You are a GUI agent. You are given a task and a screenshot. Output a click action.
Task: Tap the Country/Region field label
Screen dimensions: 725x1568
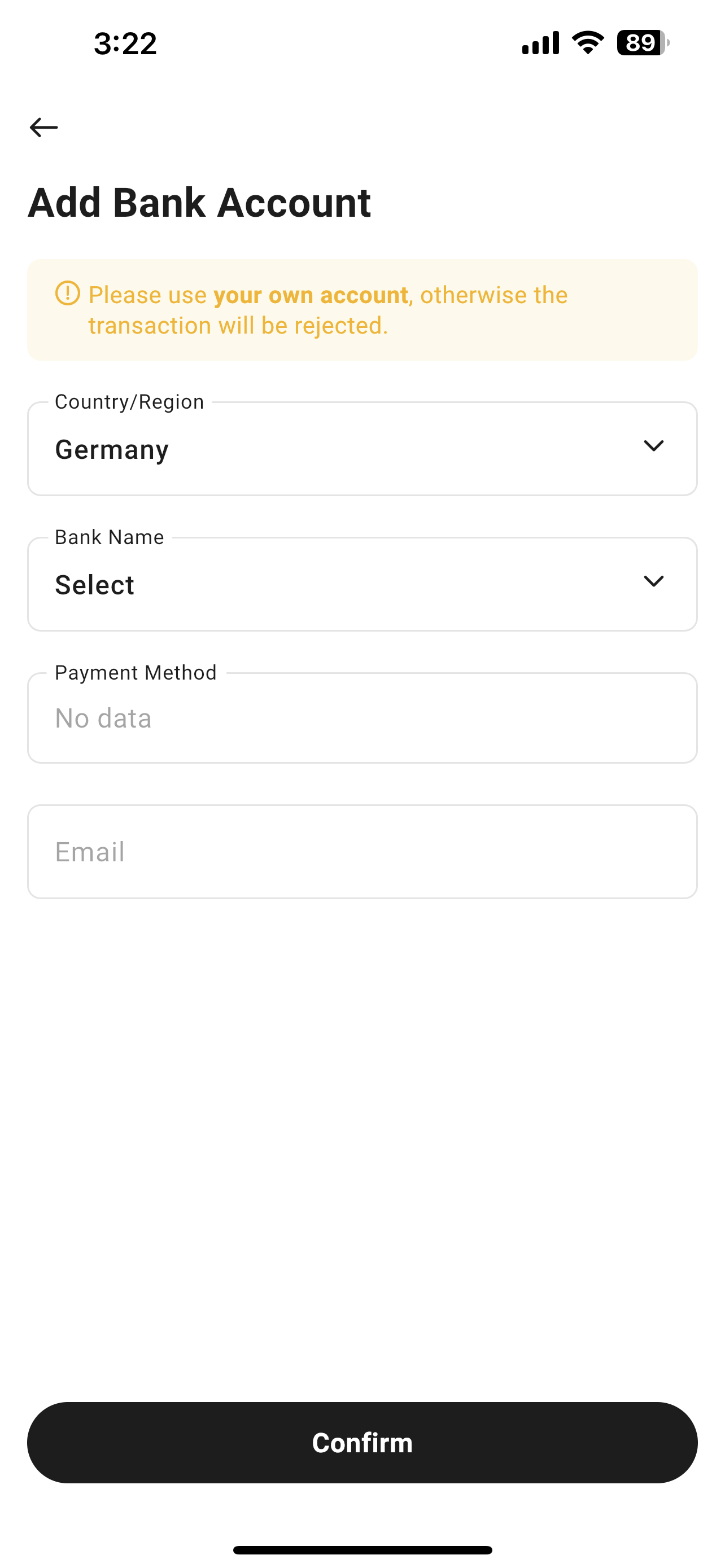129,402
